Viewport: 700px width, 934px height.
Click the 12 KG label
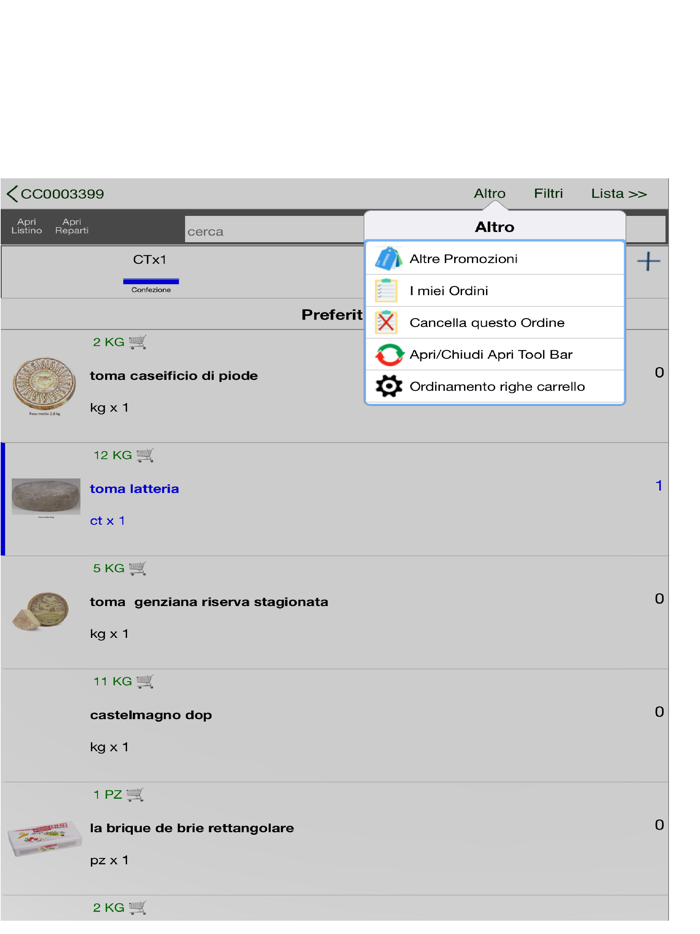tap(113, 455)
